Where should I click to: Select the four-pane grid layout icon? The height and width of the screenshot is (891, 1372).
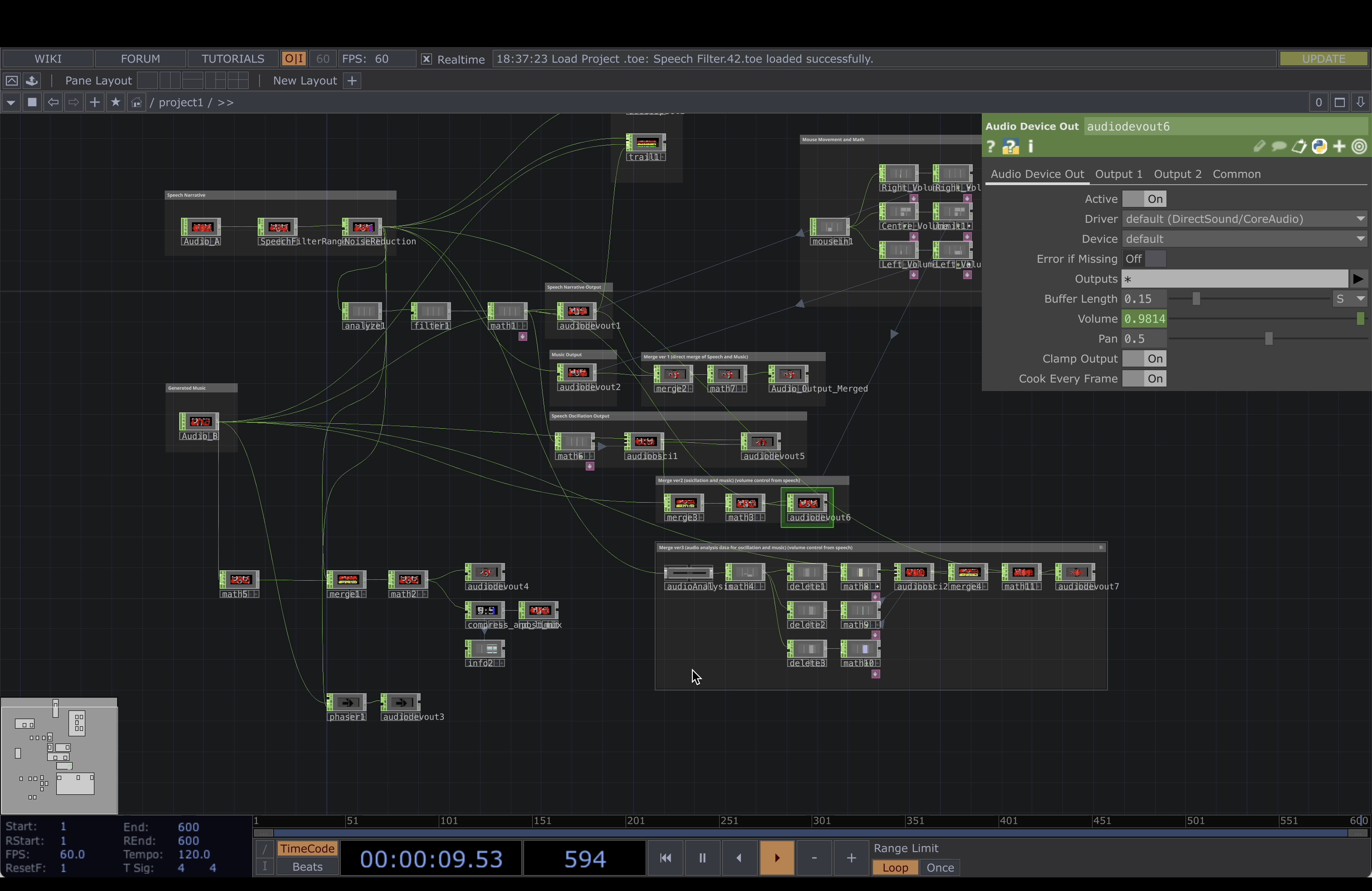237,81
